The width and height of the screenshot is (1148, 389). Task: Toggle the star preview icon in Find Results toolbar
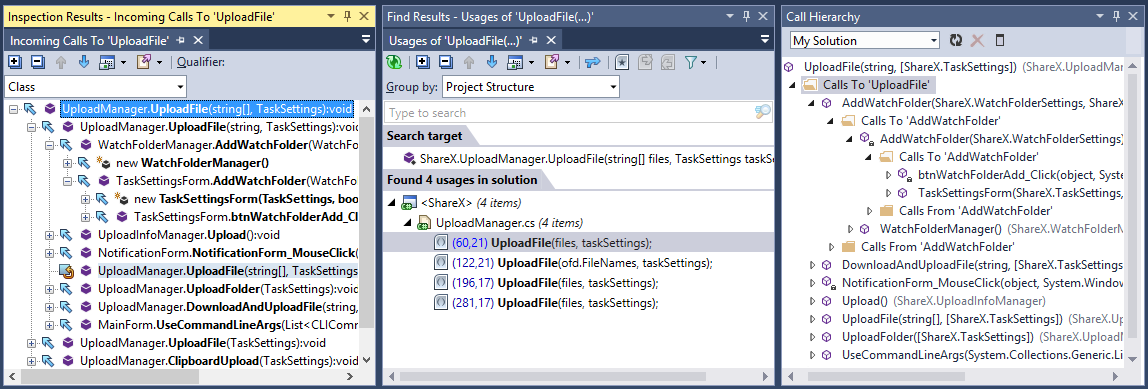pyautogui.click(x=622, y=62)
